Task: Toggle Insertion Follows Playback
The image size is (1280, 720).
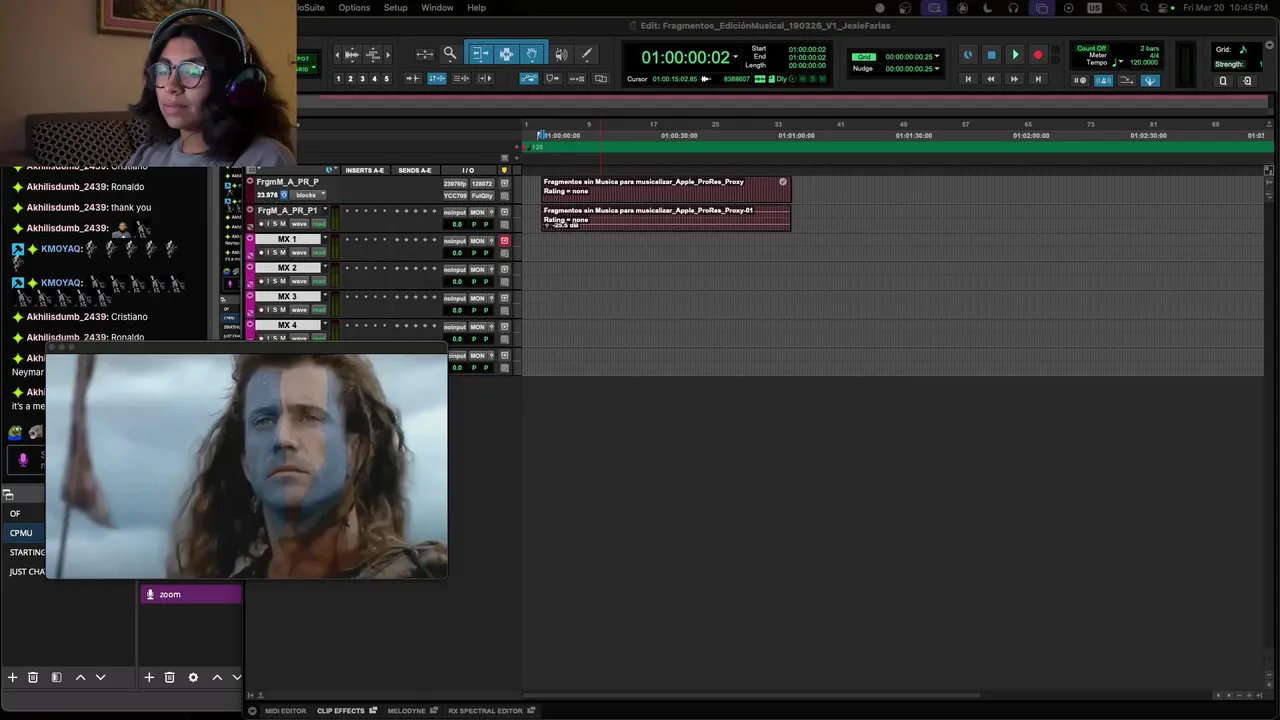Action: point(485,78)
